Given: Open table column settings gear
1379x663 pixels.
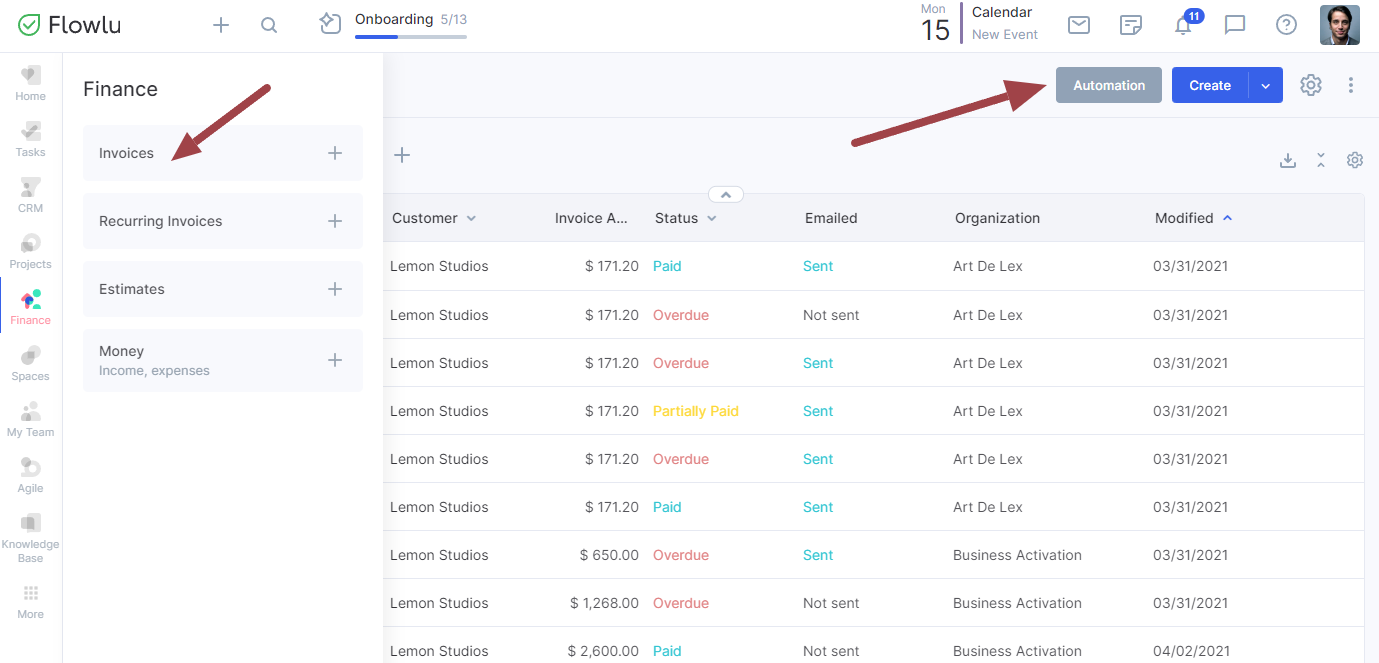Looking at the screenshot, I should click(1355, 160).
